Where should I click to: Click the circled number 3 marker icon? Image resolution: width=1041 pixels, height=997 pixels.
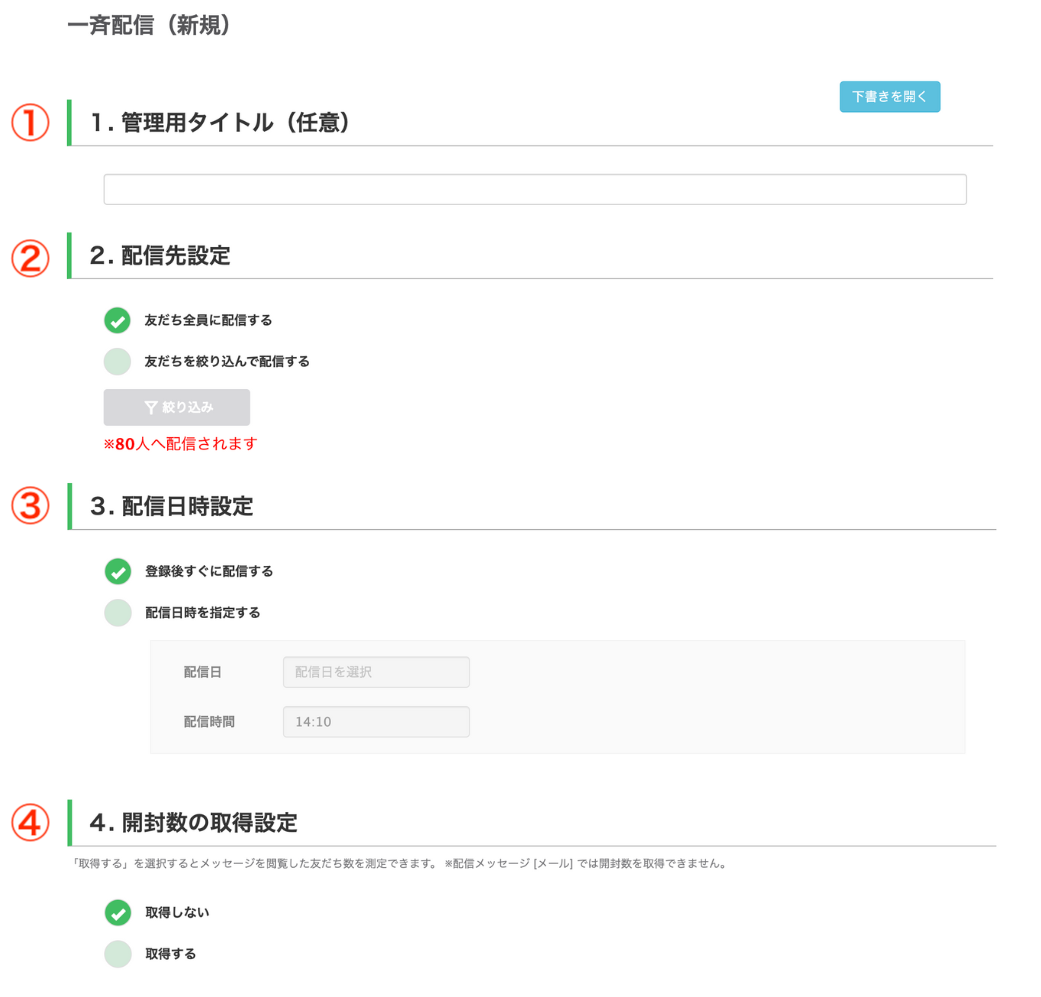pos(30,507)
